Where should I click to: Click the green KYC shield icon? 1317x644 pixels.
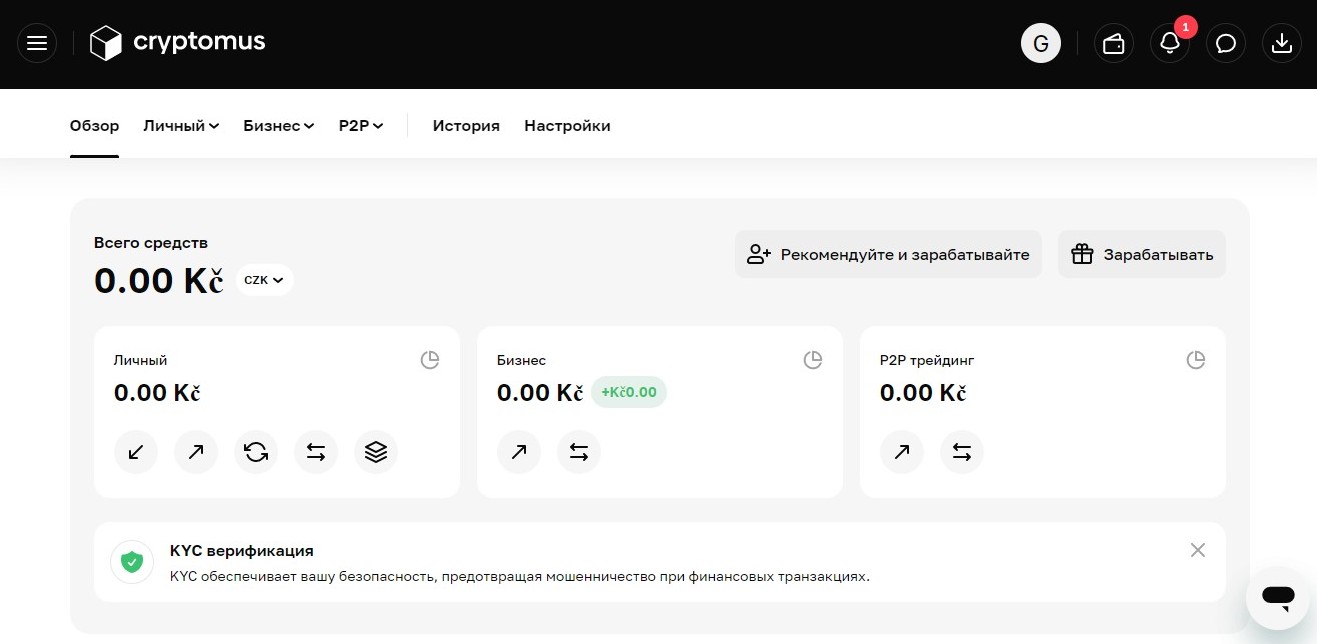click(x=132, y=562)
